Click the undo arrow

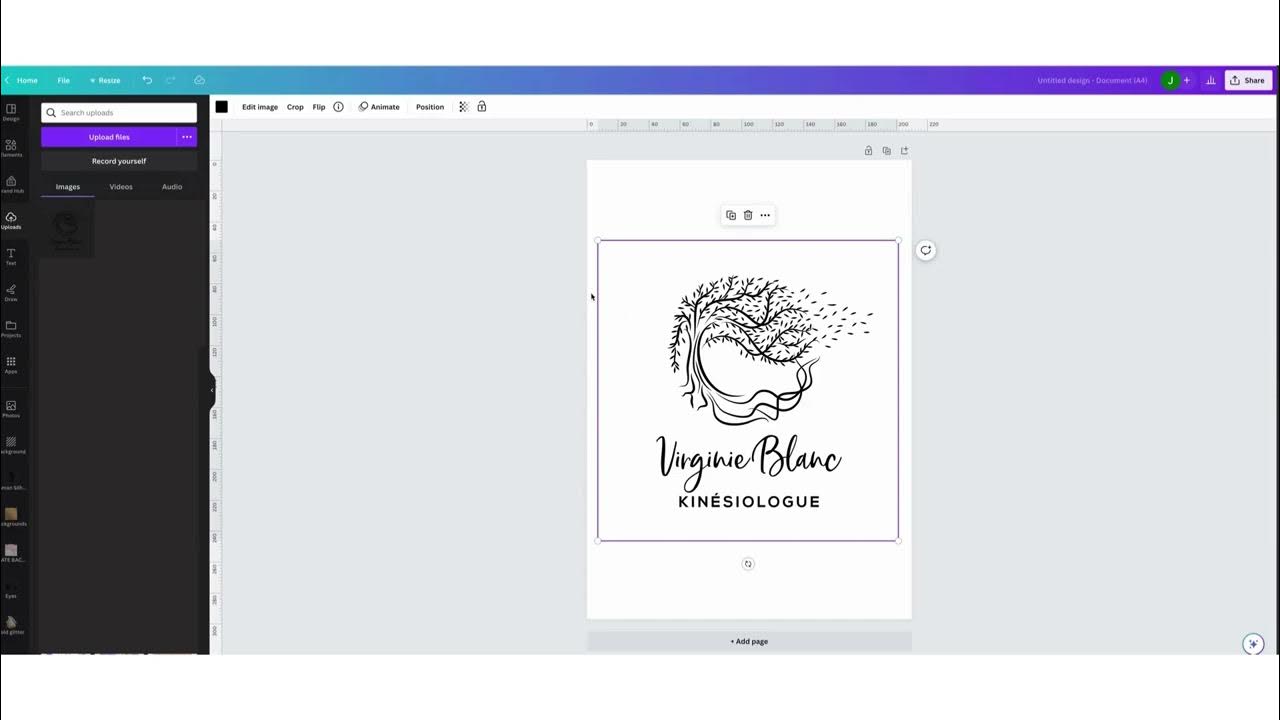click(147, 80)
